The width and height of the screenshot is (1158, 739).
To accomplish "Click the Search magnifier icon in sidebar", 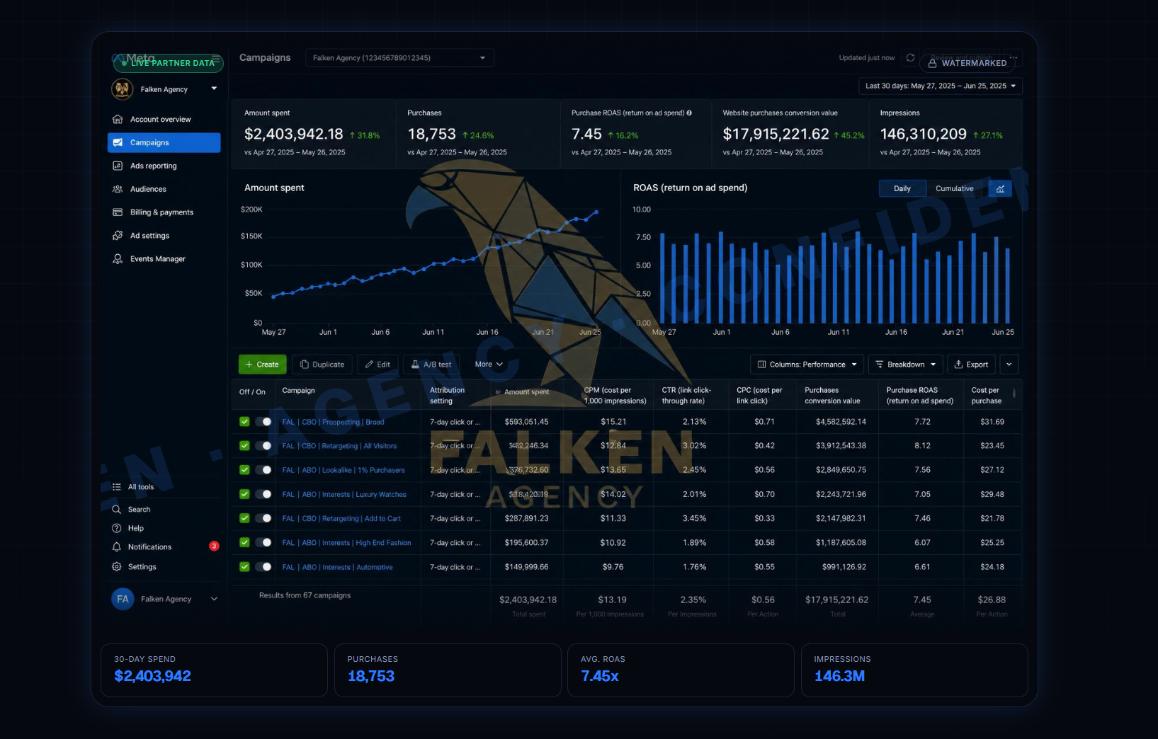I will pos(117,509).
